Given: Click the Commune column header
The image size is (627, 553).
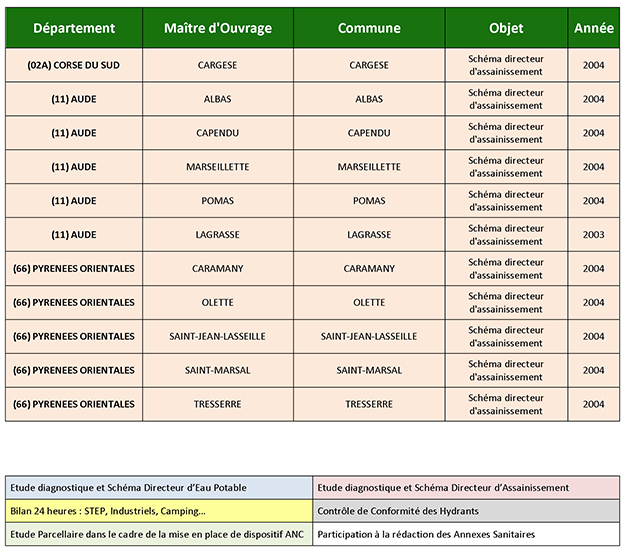Looking at the screenshot, I should [369, 28].
